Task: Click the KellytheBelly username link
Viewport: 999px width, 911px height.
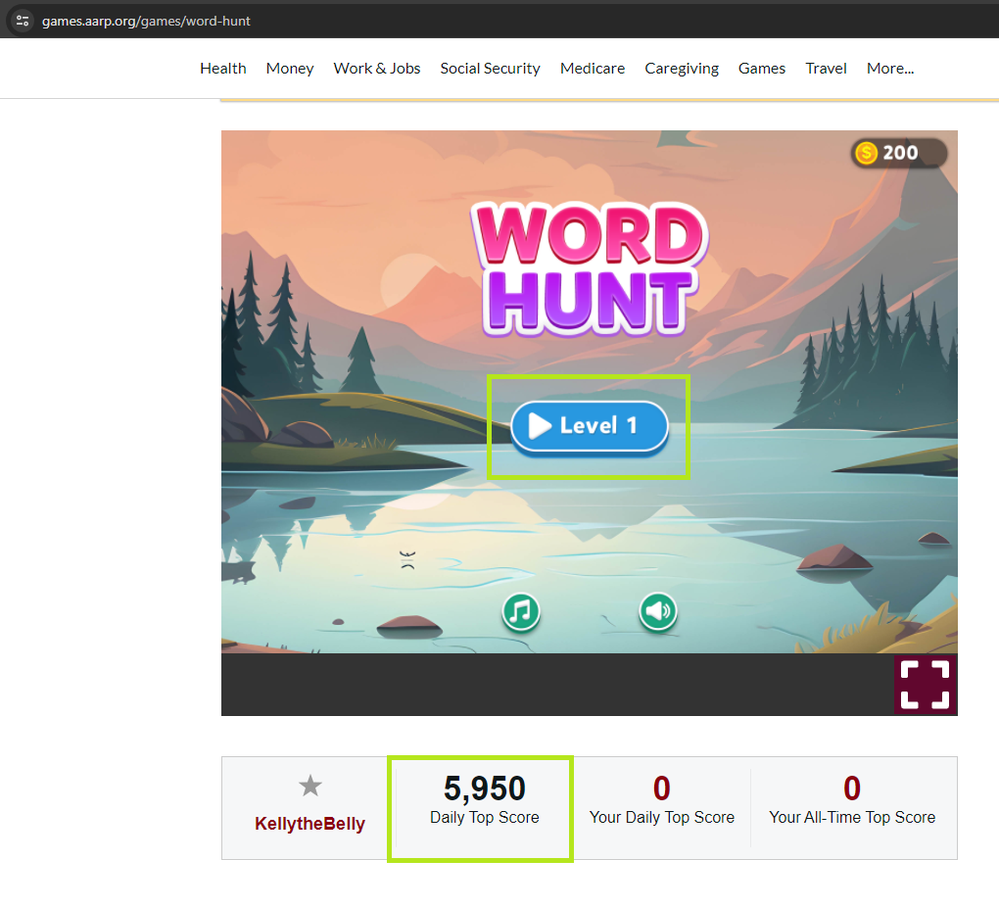Action: [310, 824]
